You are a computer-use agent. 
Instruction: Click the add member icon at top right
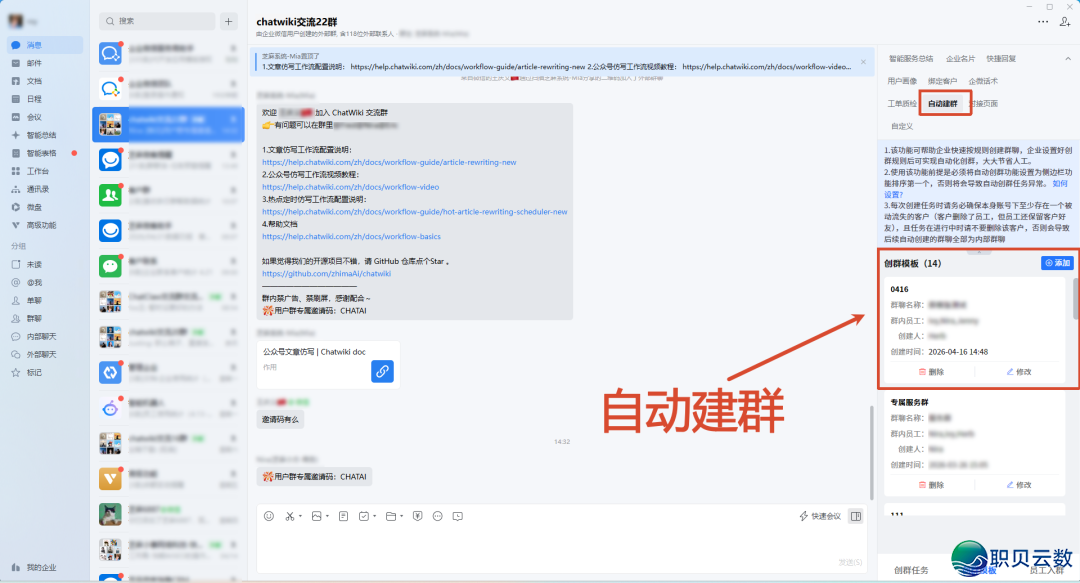click(1065, 22)
